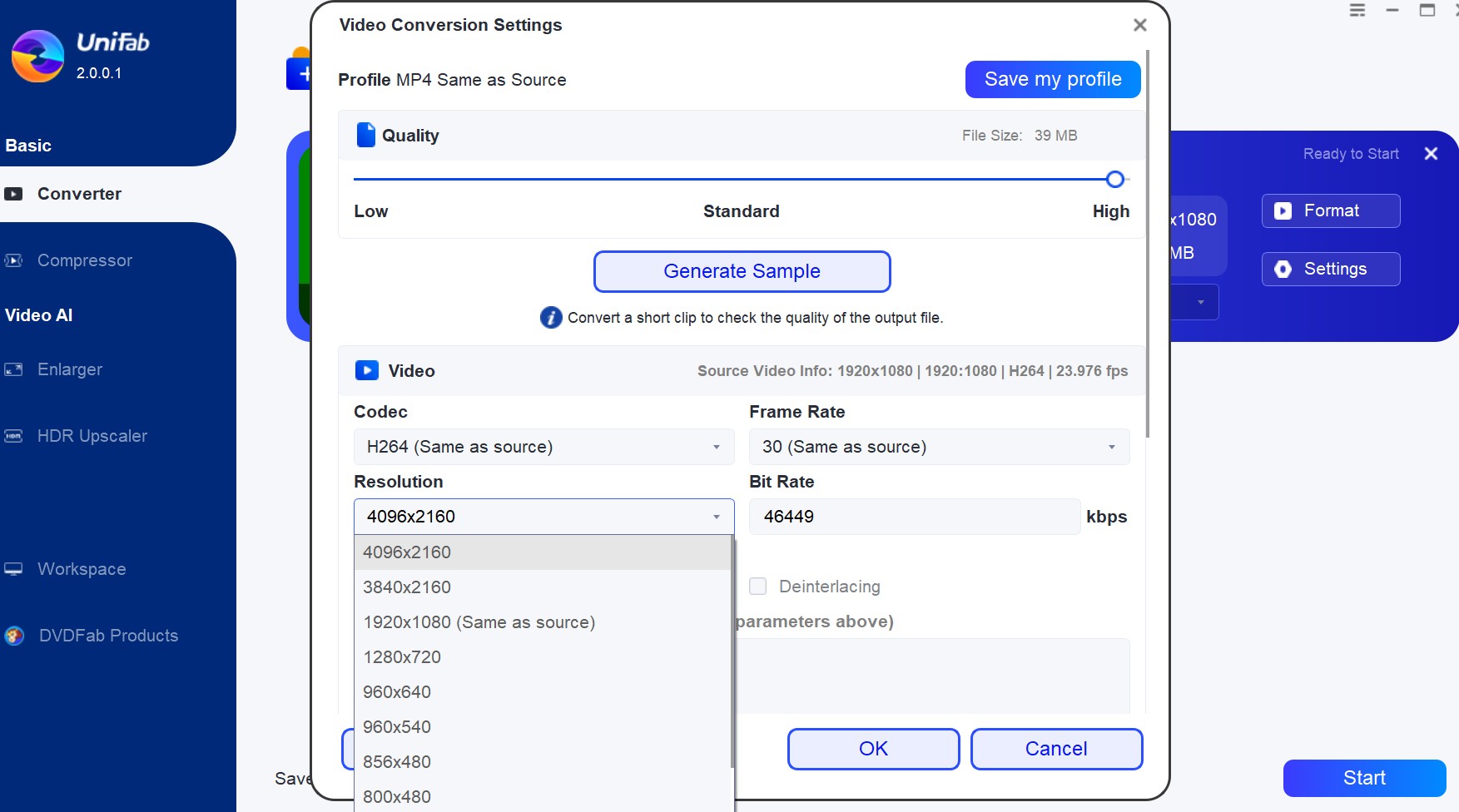Click the Source Video Info text

(913, 371)
